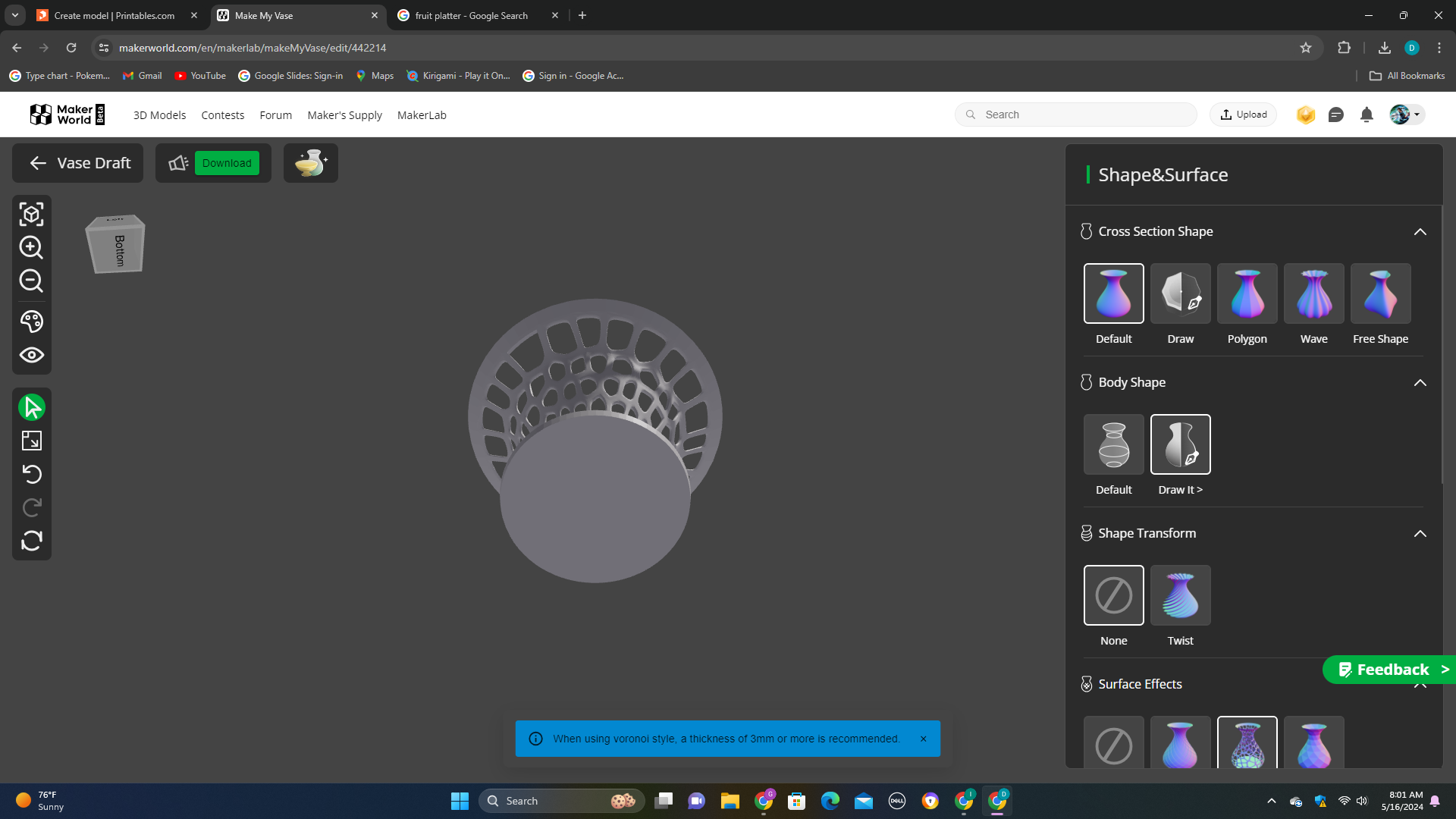This screenshot has height=819, width=1456.
Task: Select Draw cross section shape
Action: tap(1180, 293)
